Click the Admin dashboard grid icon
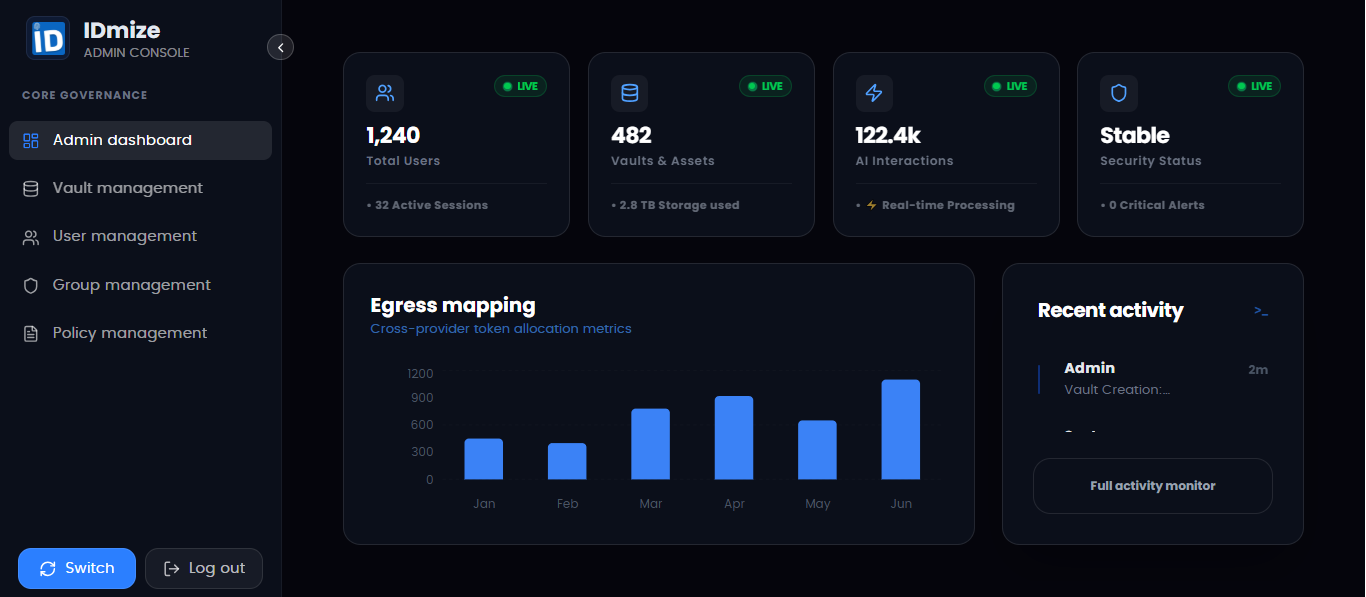The height and width of the screenshot is (597, 1366). click(31, 140)
